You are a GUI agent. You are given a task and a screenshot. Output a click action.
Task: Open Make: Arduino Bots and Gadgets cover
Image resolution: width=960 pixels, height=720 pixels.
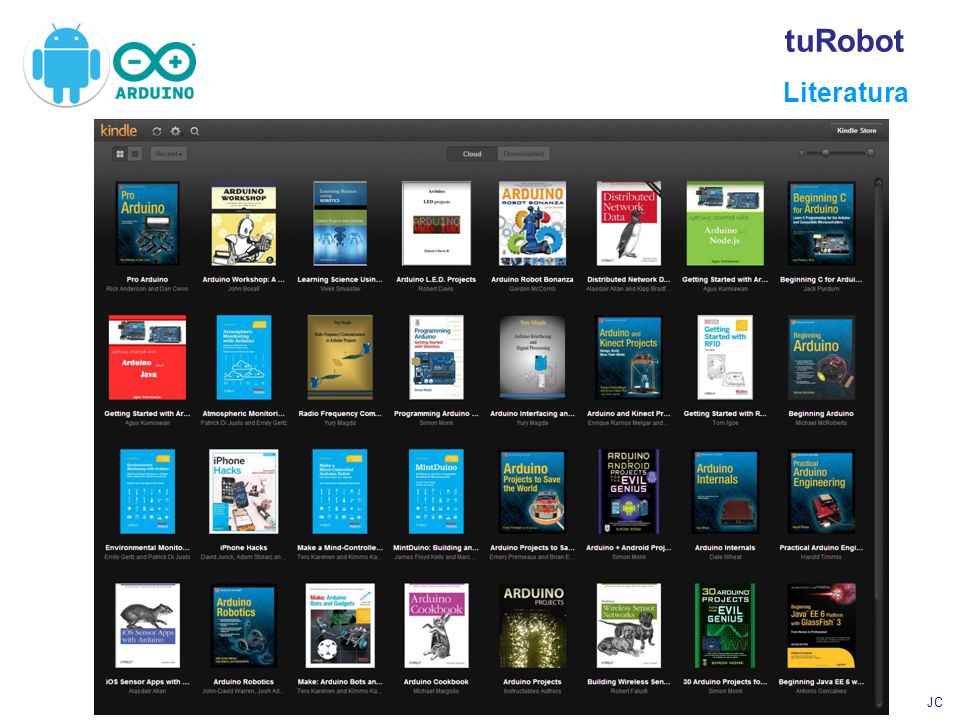(x=340, y=626)
